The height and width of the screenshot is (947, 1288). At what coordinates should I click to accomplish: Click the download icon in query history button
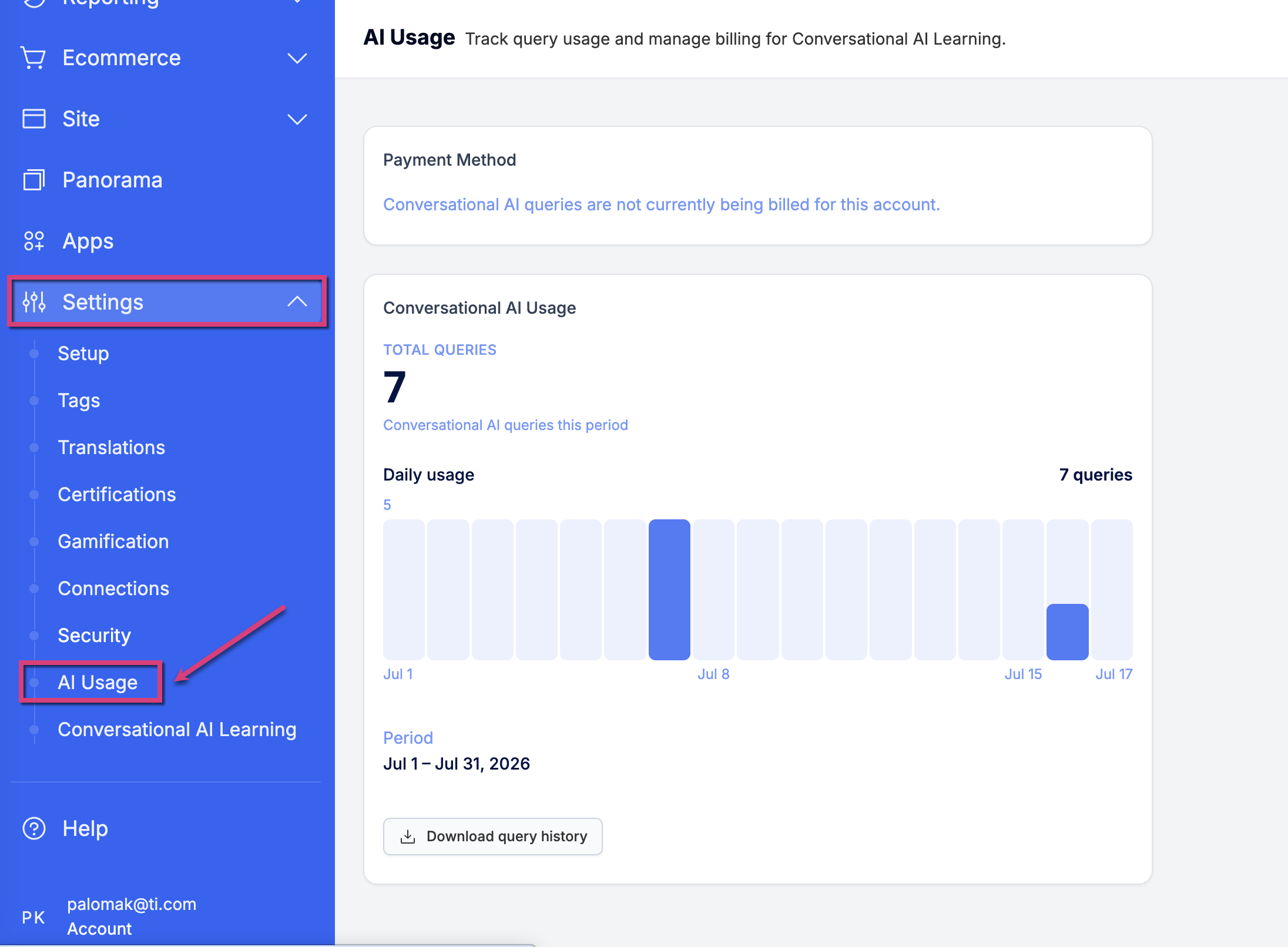click(x=408, y=837)
